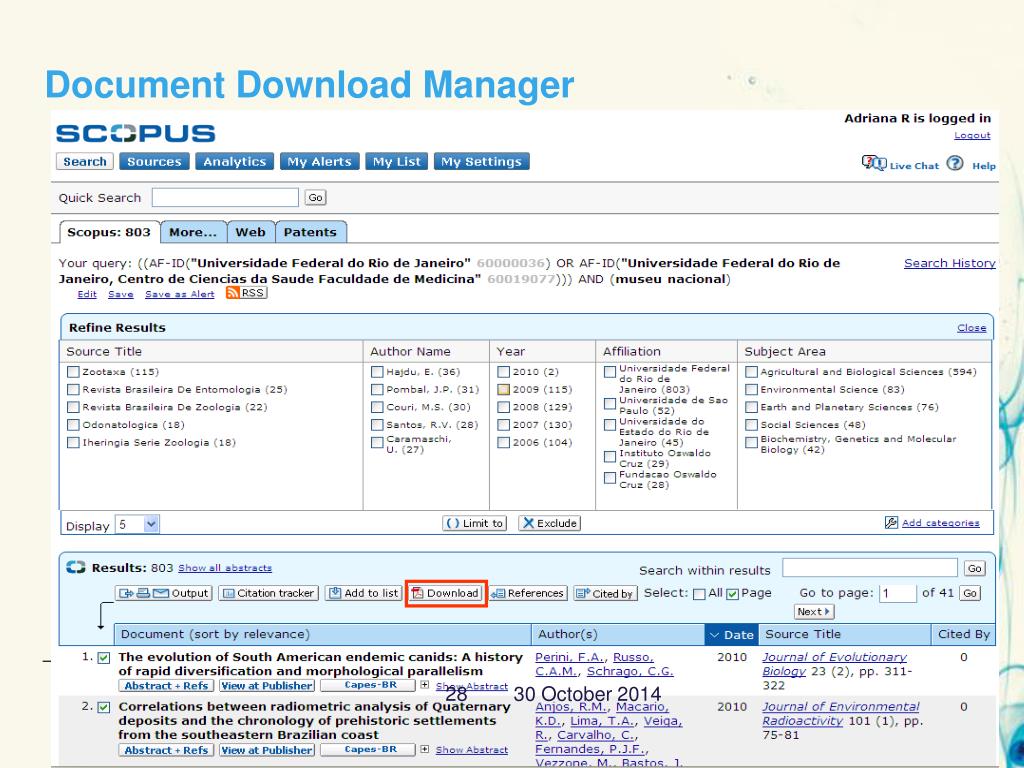This screenshot has width=1024, height=768.
Task: Click the References button
Action: coord(528,593)
